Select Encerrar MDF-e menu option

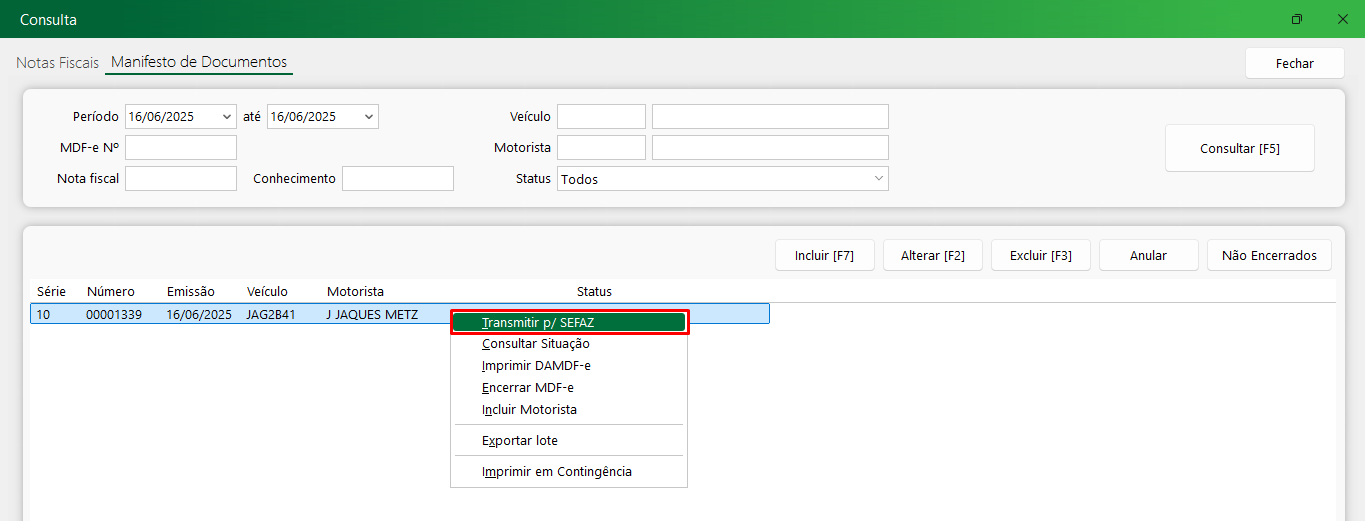[x=569, y=388]
